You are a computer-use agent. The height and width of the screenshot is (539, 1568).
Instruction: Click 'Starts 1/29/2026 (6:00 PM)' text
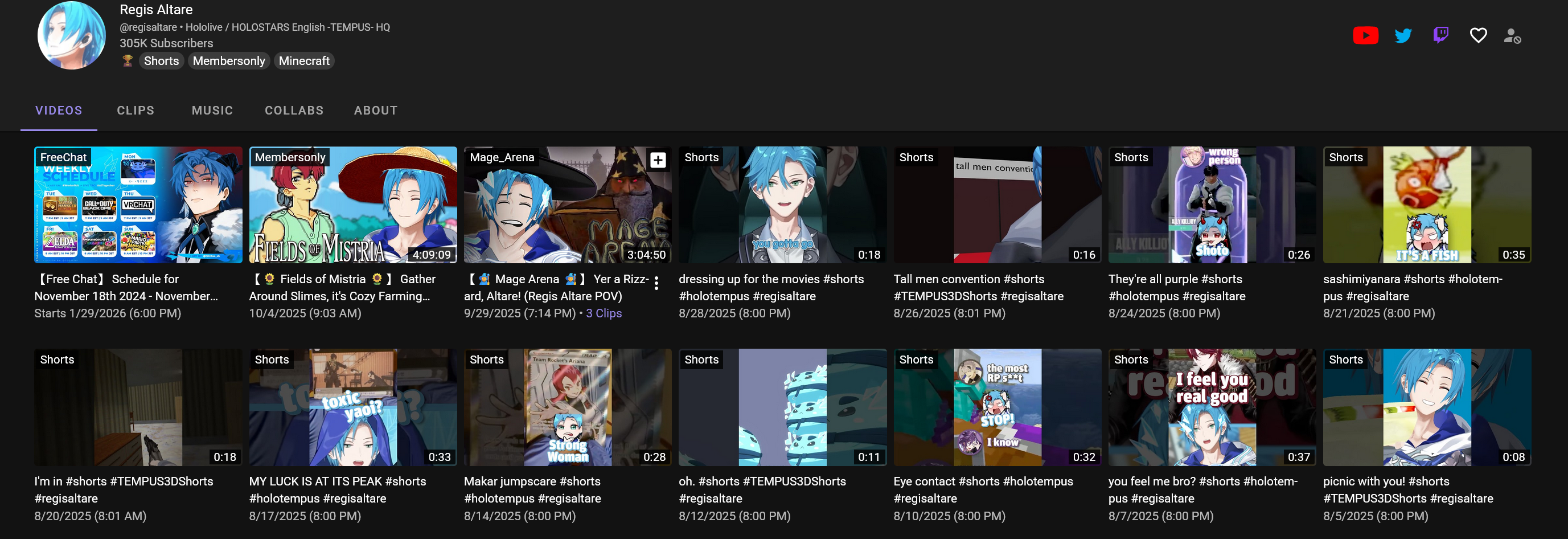108,313
